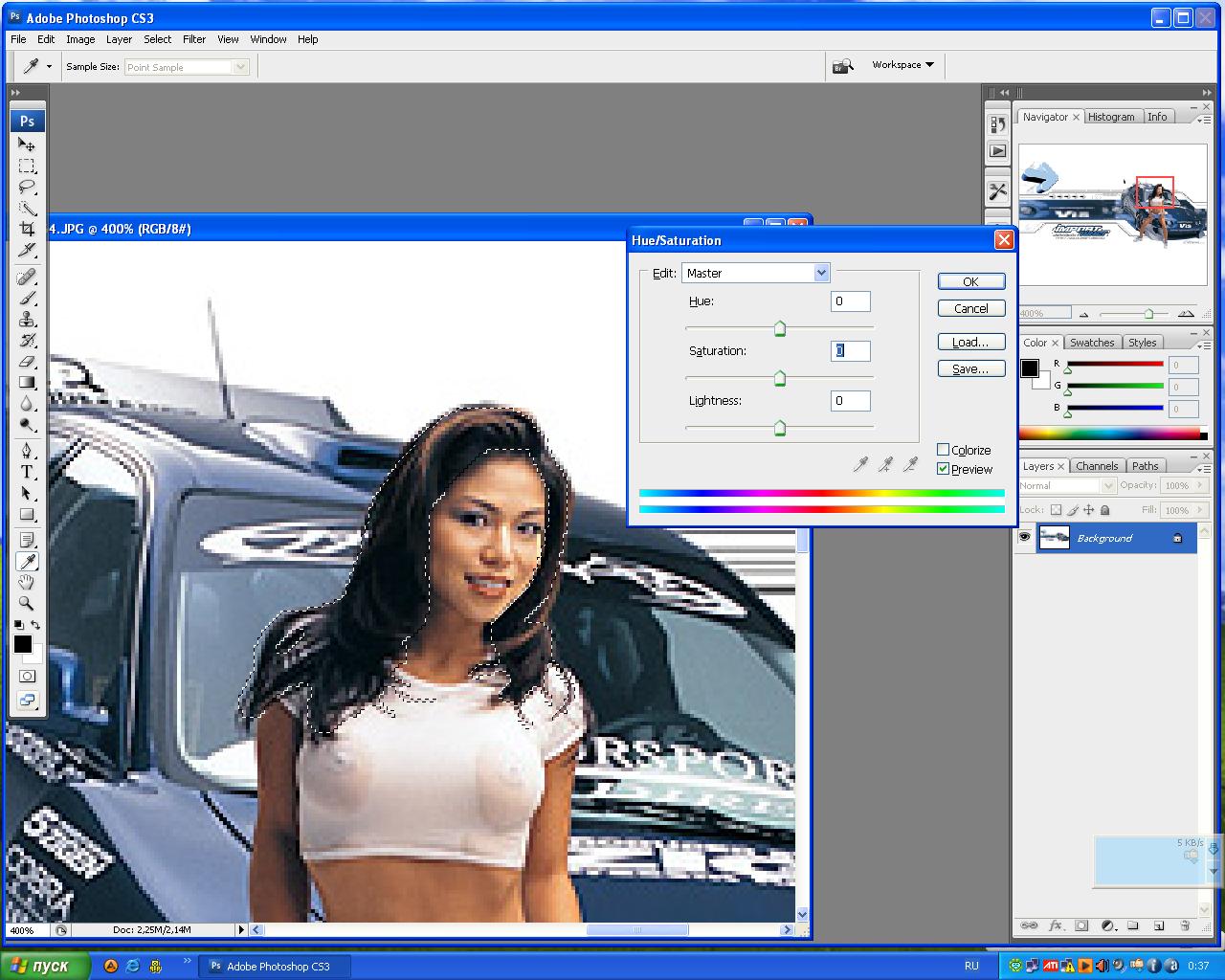Open the Select menu
Viewport: 1225px width, 980px height.
pos(158,39)
